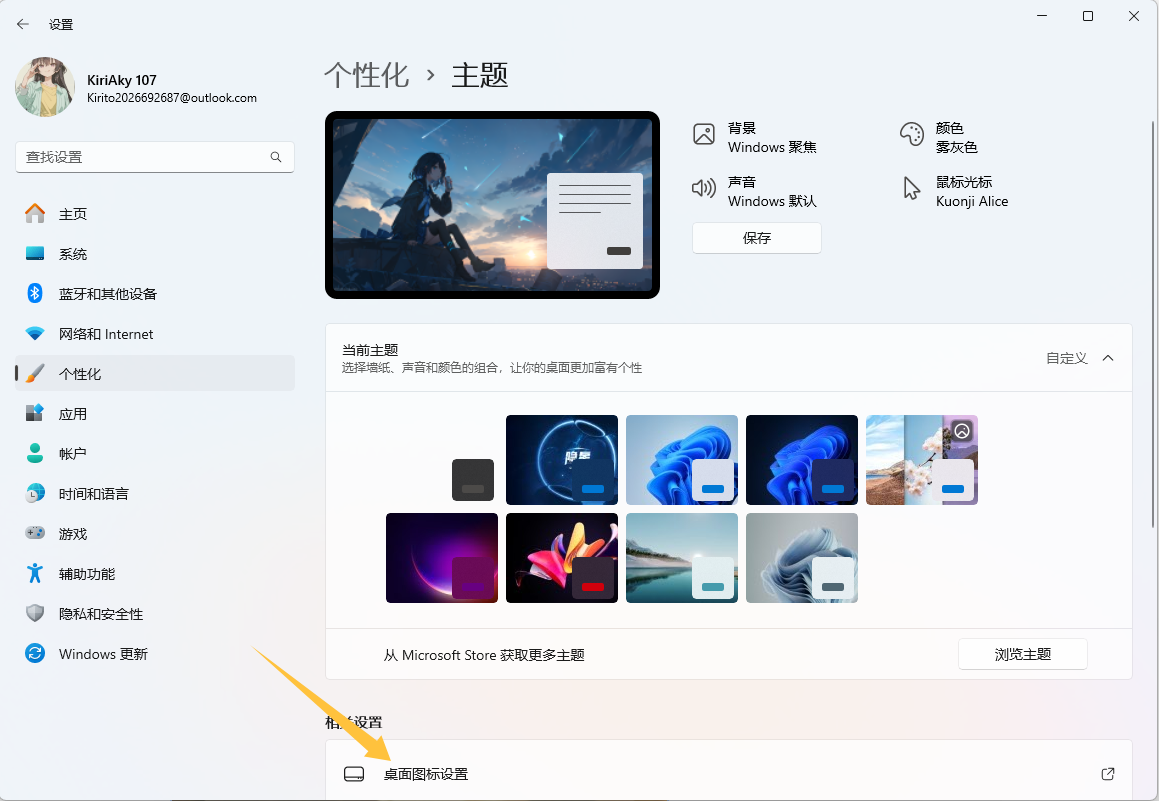Click 个性化 in the breadcrumb

pos(366,75)
